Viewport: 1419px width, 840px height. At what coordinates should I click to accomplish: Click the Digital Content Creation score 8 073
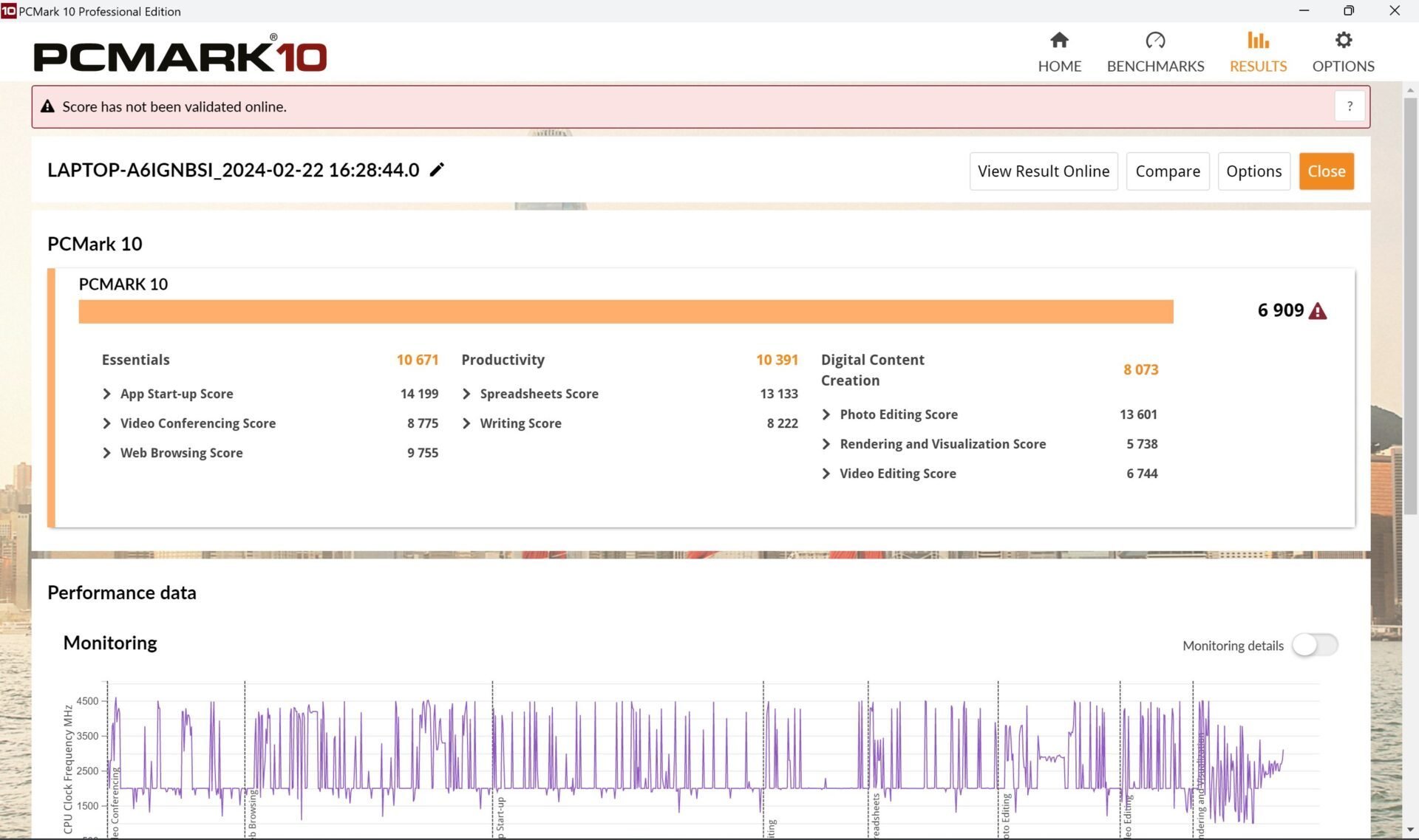coord(1140,369)
